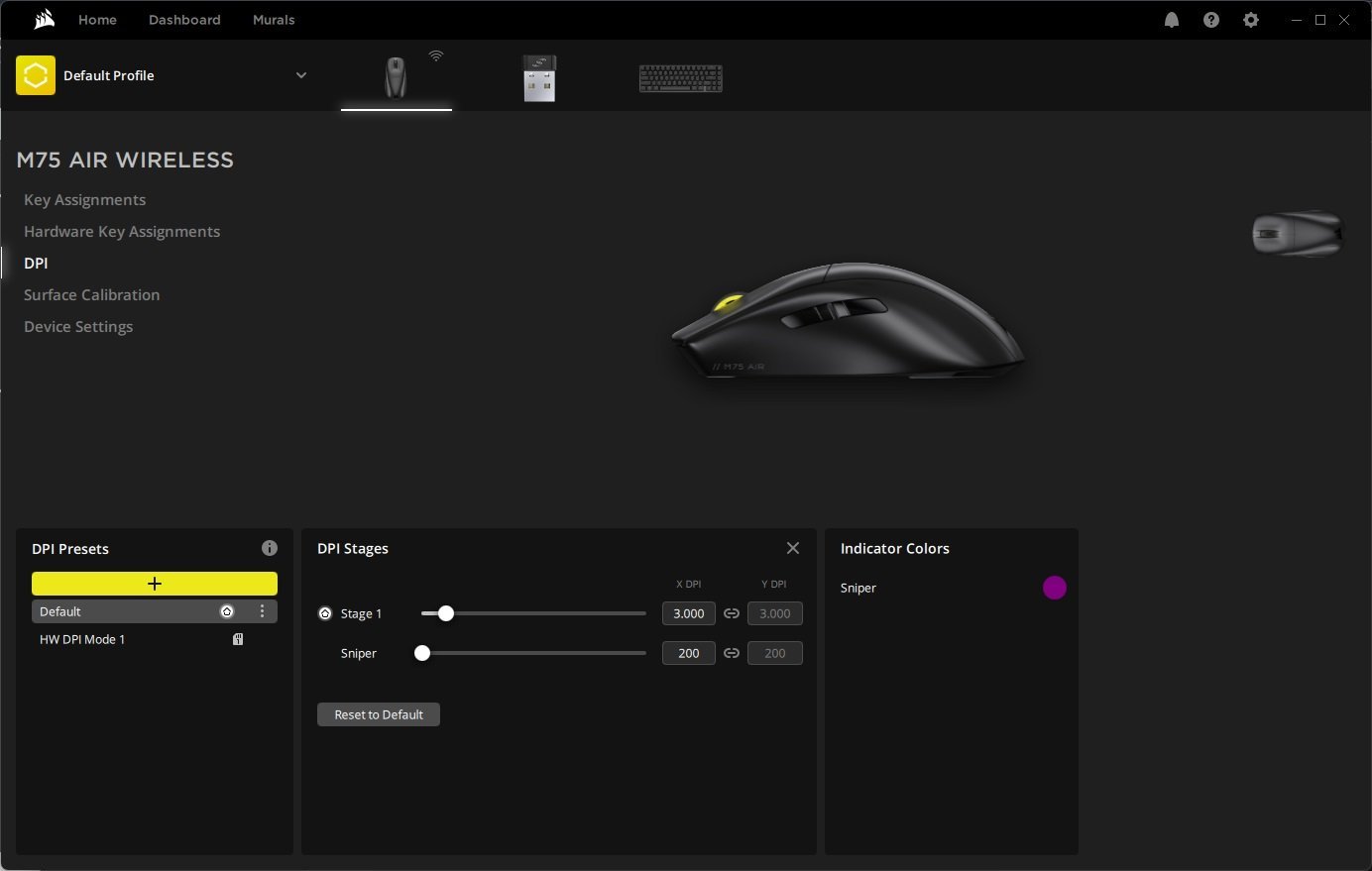
Task: Add a new DPI preset with plus button
Action: [155, 584]
